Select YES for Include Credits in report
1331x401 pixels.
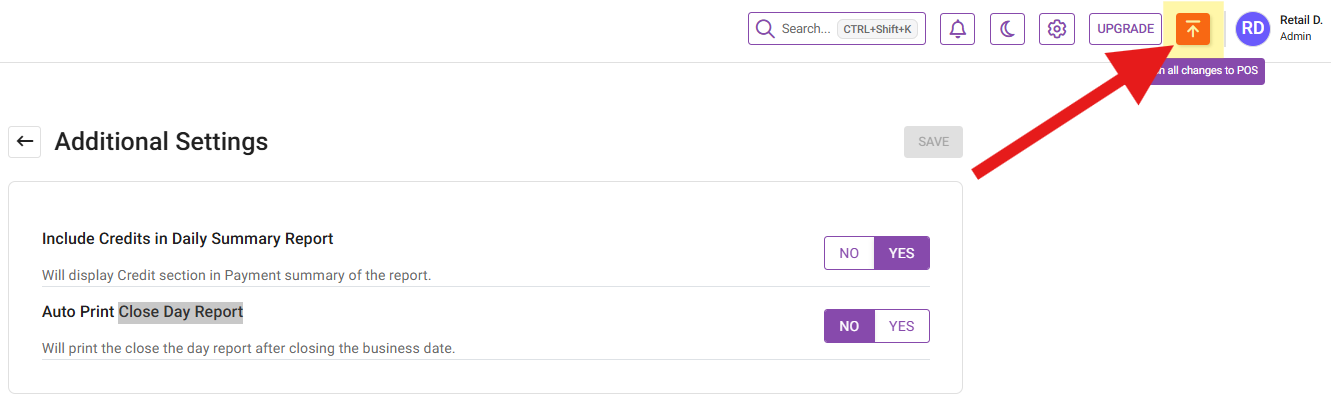902,253
